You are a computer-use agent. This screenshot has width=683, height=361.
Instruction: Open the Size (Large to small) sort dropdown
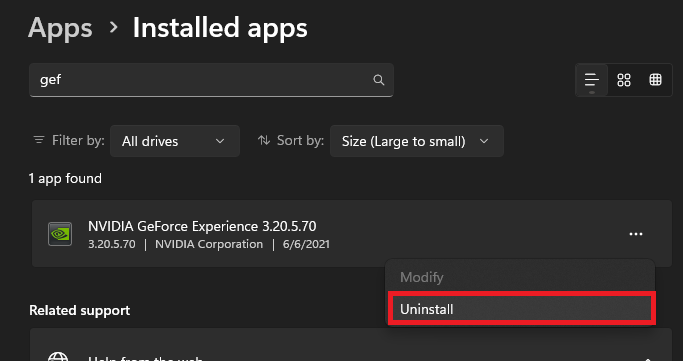(x=416, y=141)
